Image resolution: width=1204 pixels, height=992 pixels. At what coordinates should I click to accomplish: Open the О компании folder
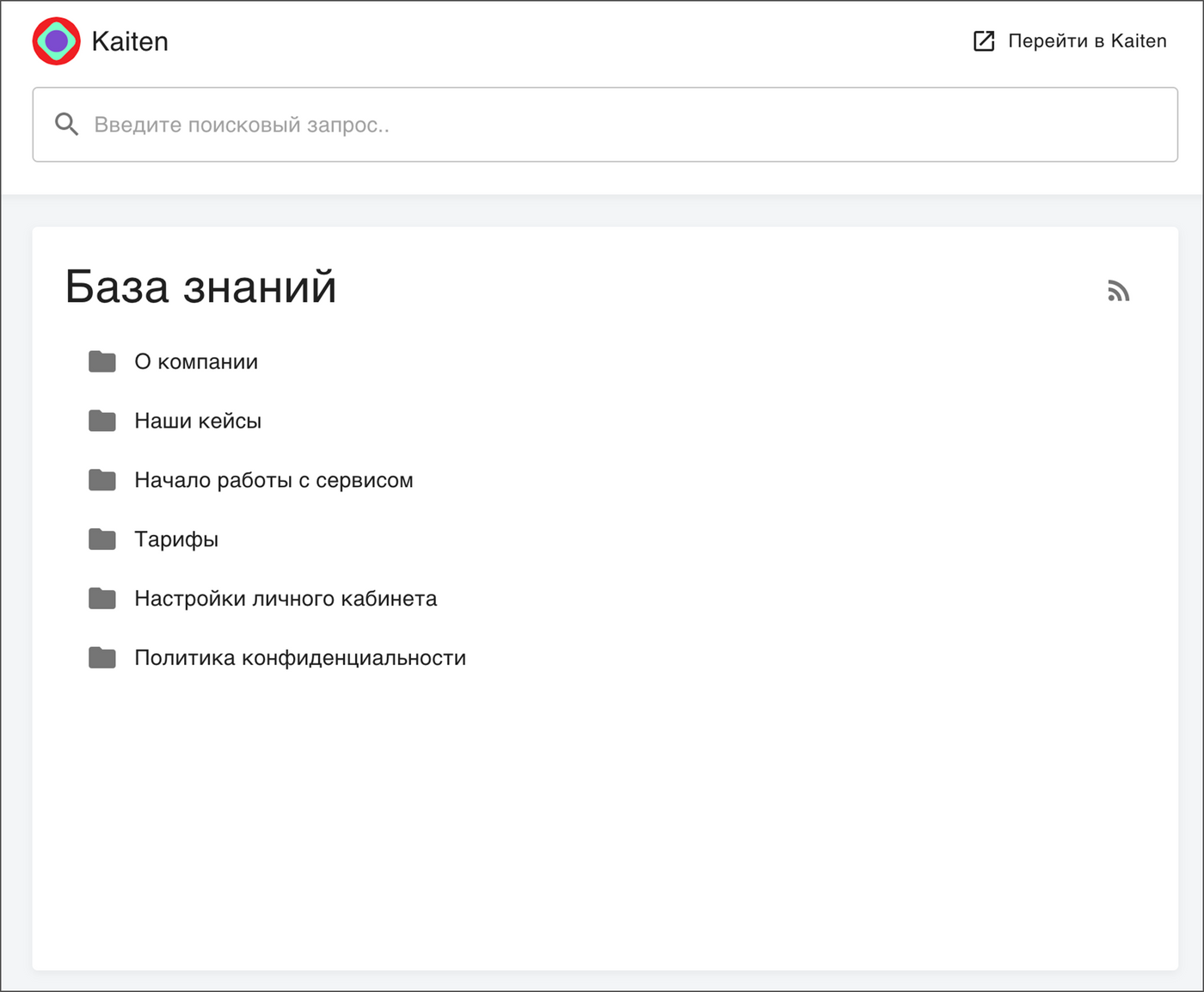(x=196, y=361)
